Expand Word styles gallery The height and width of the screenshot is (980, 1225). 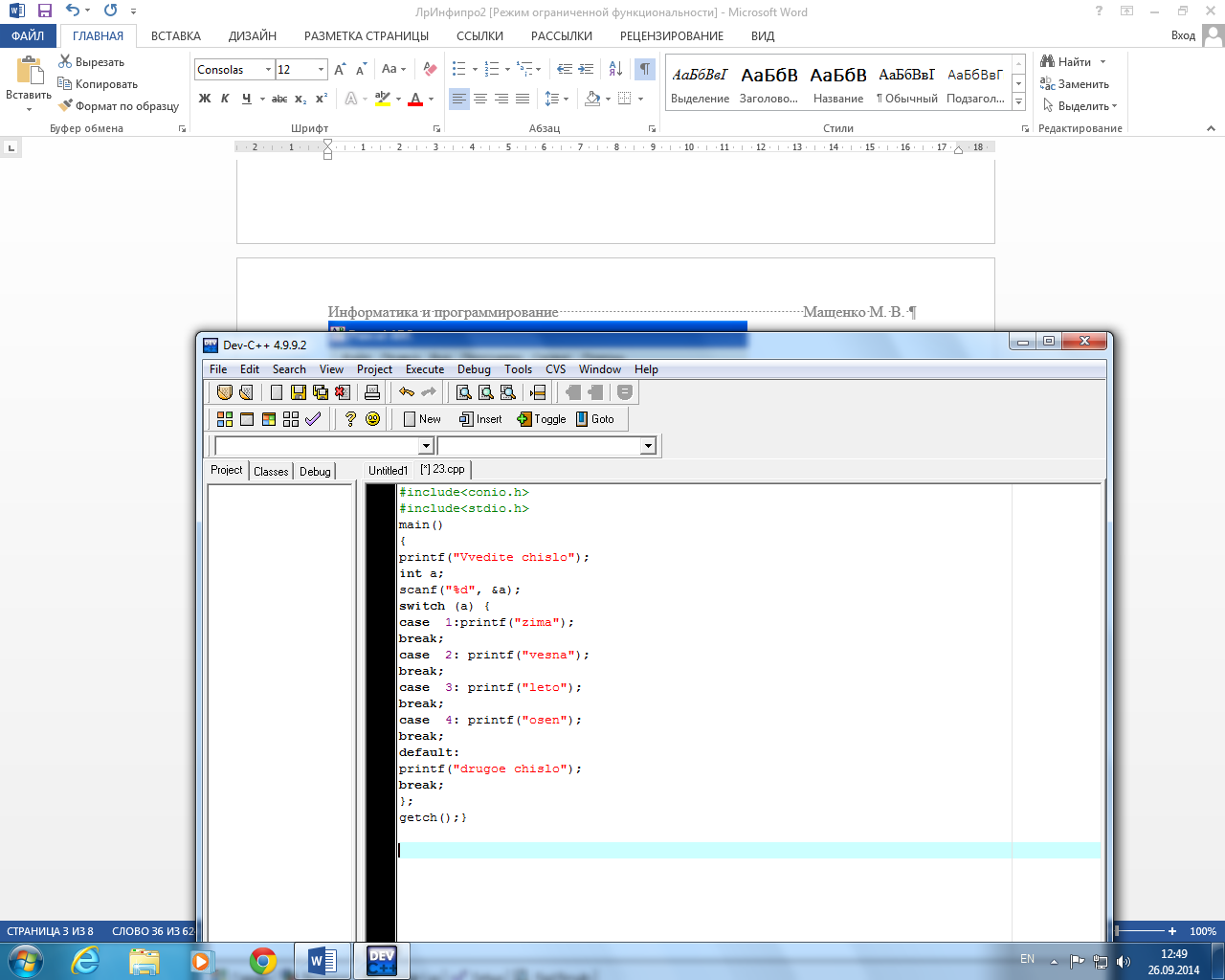click(x=1018, y=101)
